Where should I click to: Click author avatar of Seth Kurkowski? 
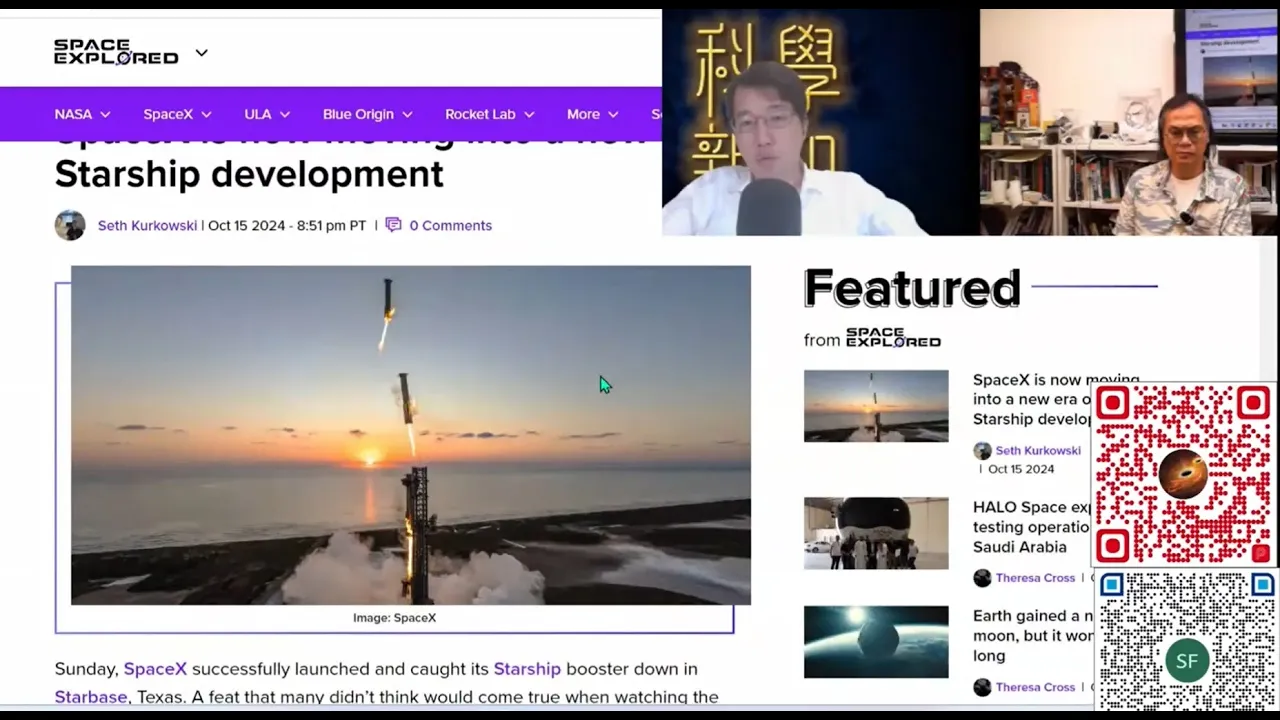click(x=70, y=225)
